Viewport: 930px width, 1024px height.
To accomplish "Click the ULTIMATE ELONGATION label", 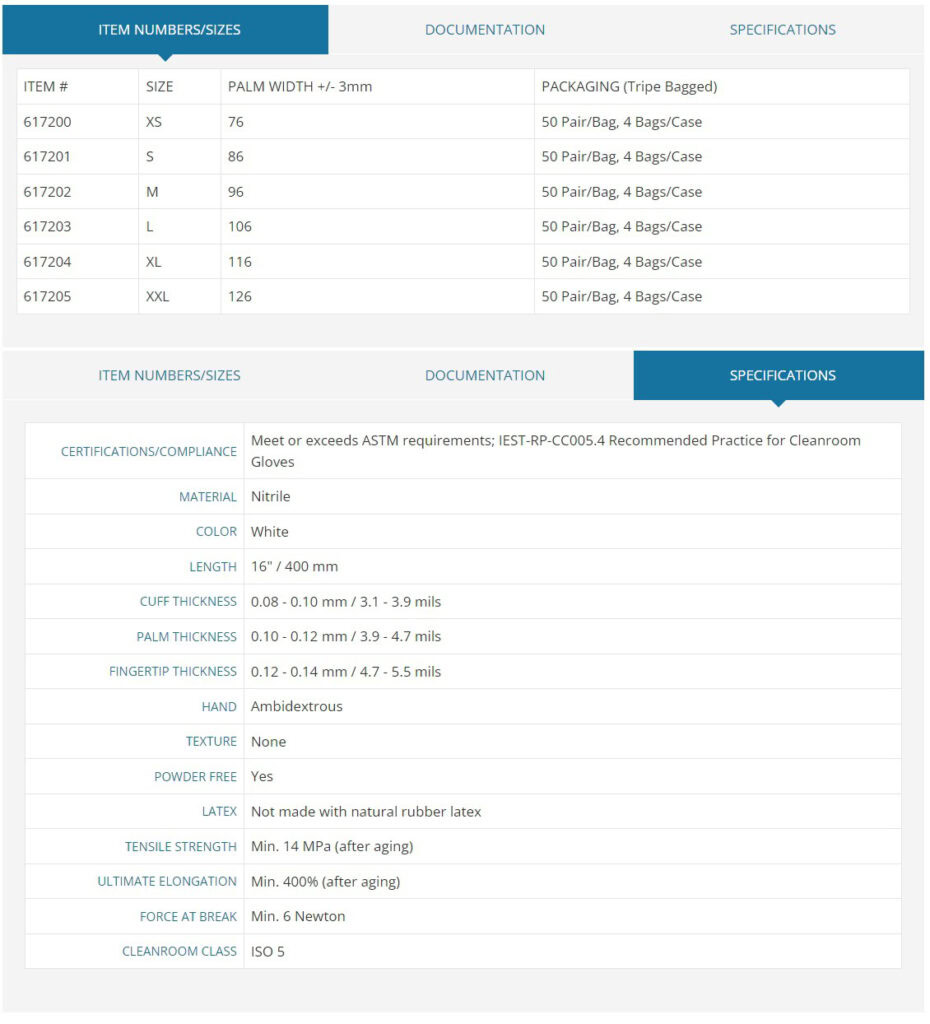I will click(167, 882).
